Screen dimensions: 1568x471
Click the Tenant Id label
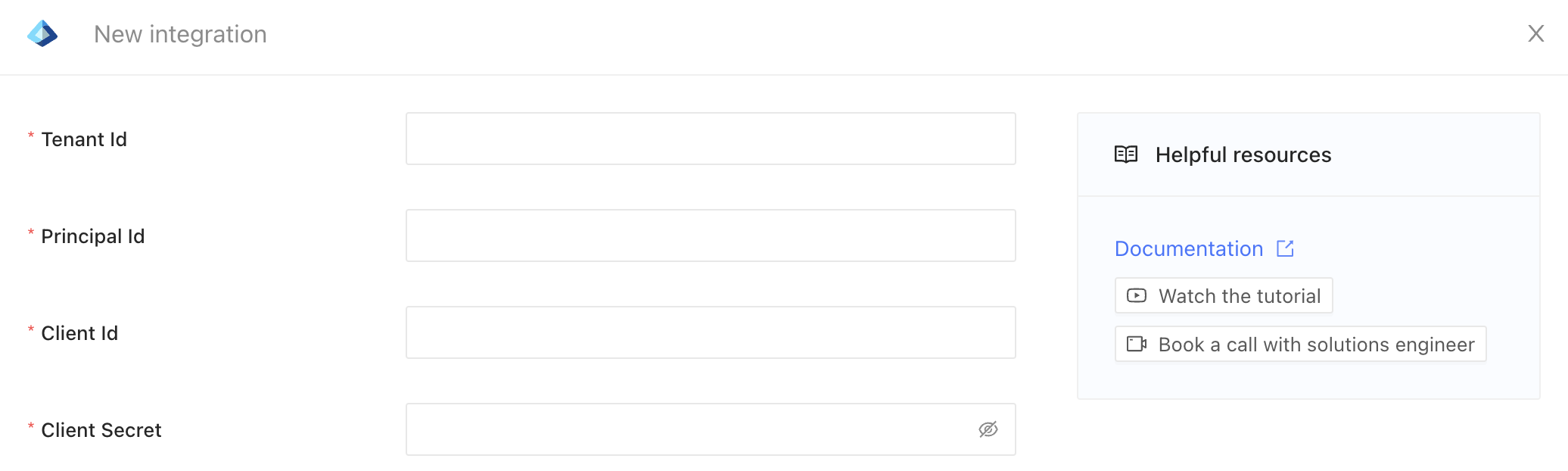[84, 139]
